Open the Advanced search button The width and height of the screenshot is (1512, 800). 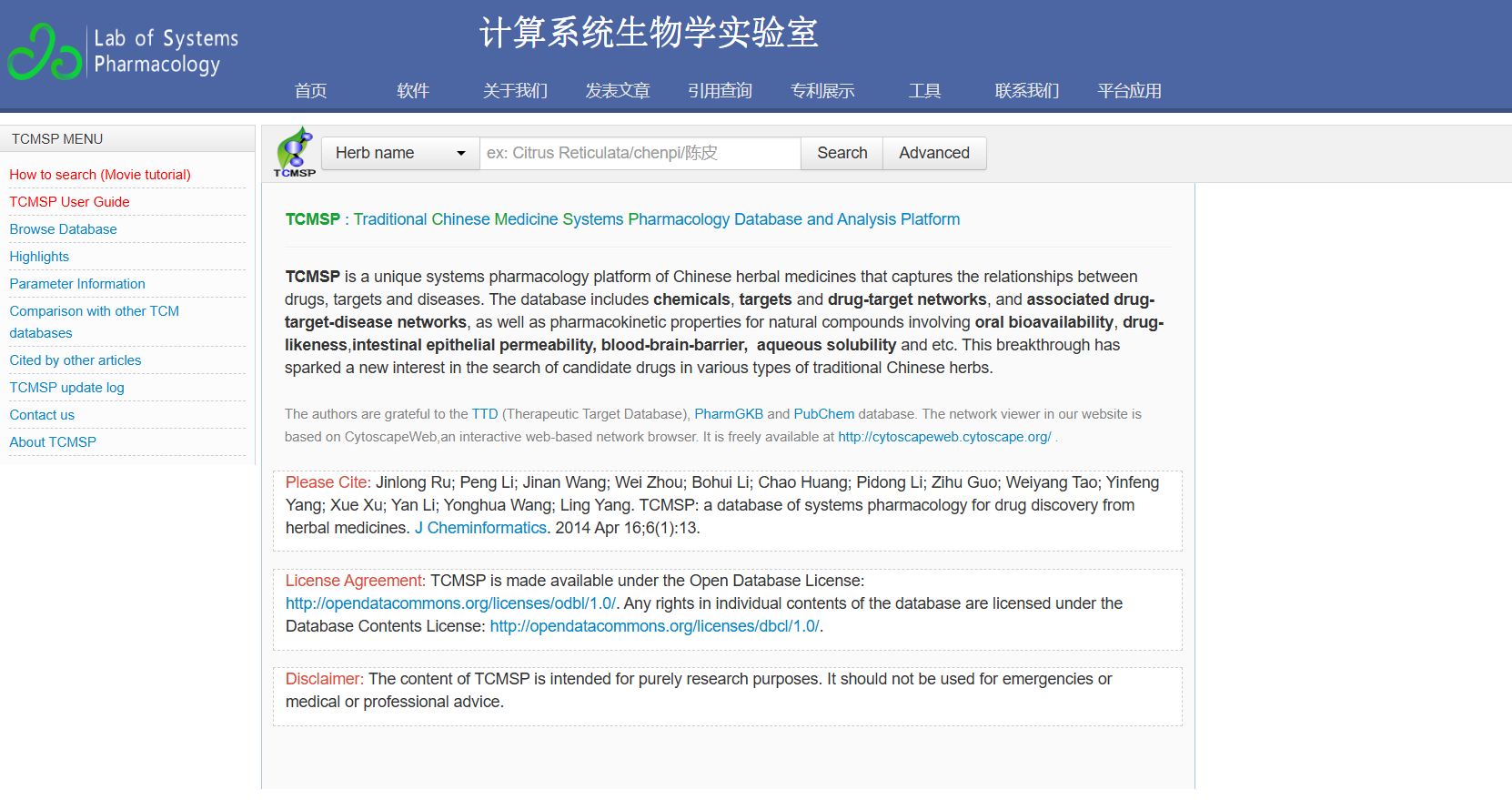[x=934, y=153]
